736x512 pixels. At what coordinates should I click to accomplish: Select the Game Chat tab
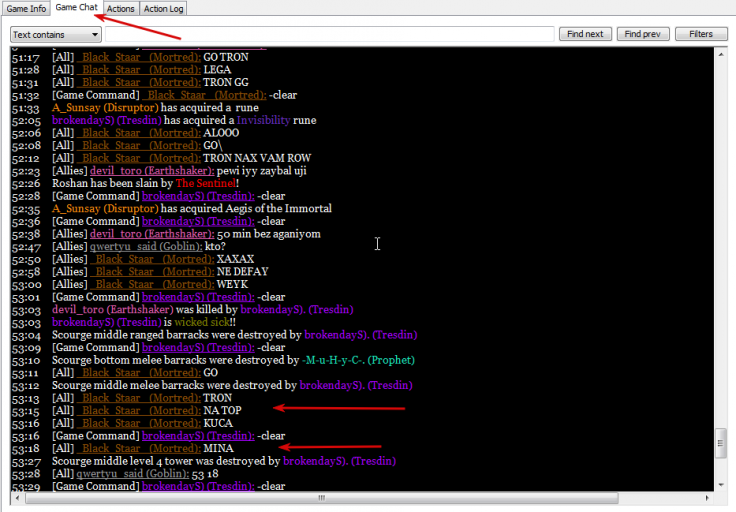tap(76, 8)
